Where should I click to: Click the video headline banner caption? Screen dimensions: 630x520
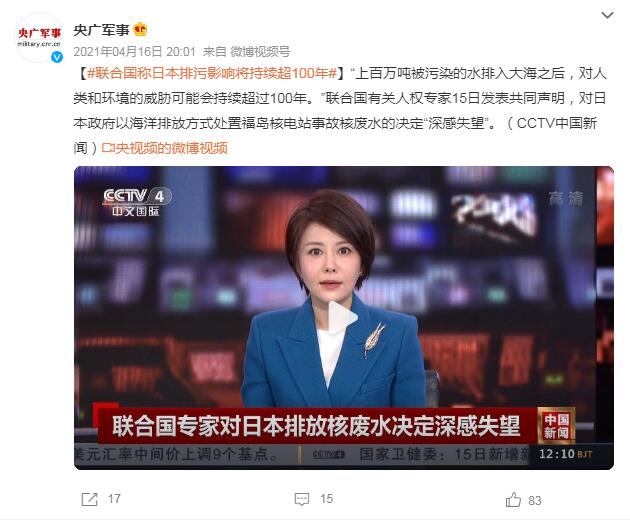pyautogui.click(x=316, y=426)
